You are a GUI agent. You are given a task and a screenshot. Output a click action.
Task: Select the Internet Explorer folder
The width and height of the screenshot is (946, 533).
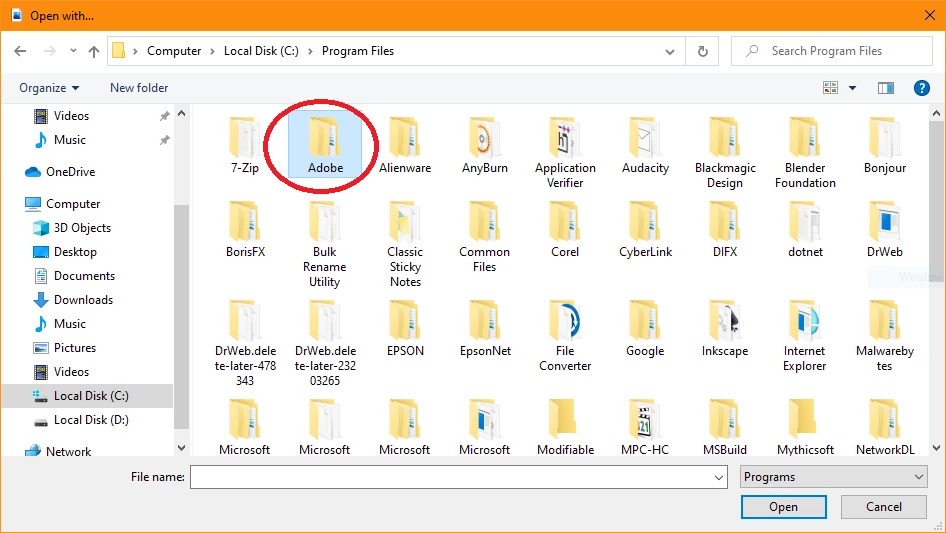tap(804, 336)
